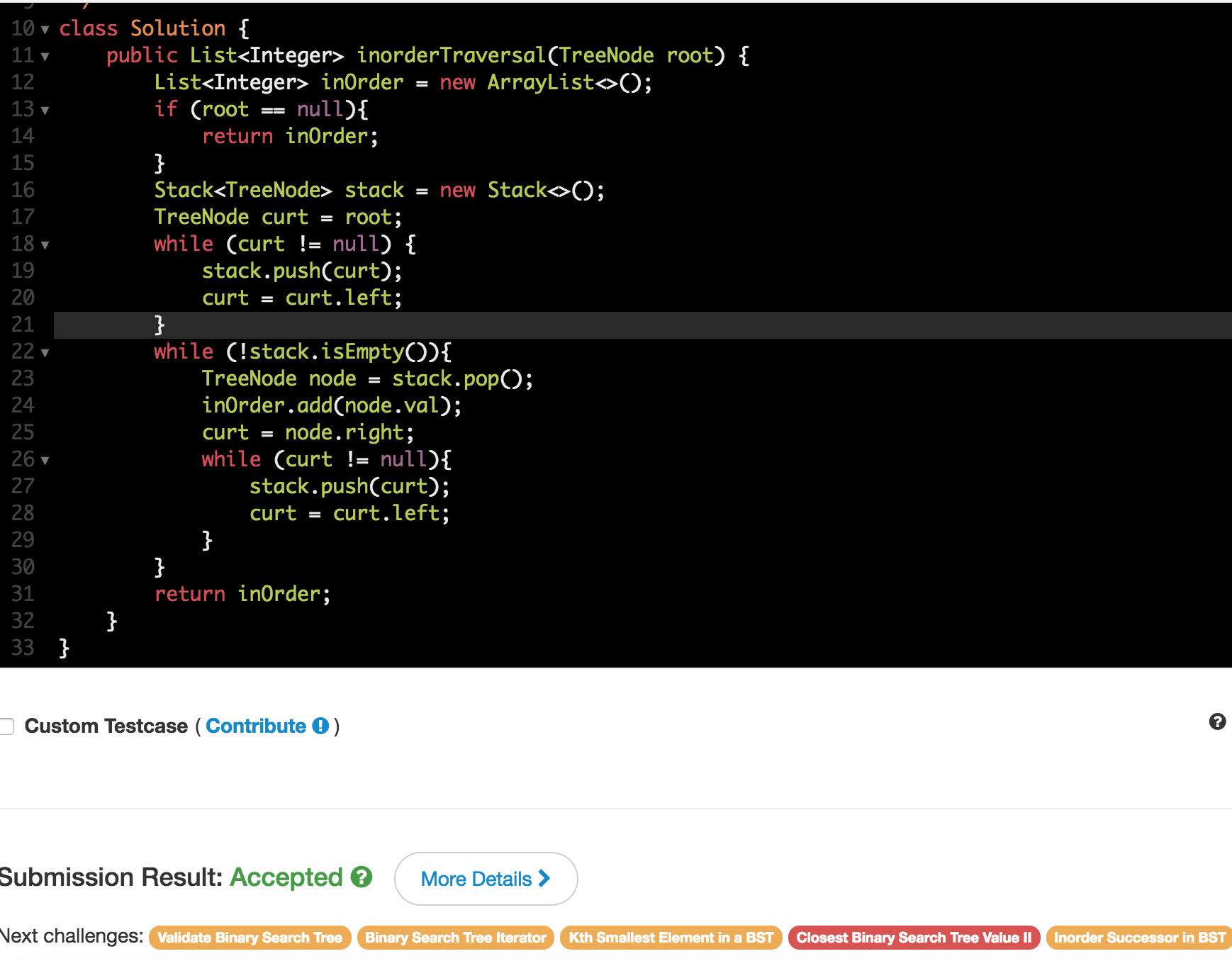Click 'return inOrder;' on line 14
Screen dimensions: 1232x961
(x=290, y=136)
